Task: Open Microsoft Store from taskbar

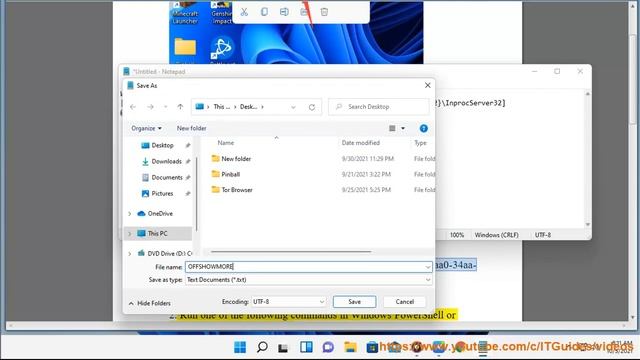Action: point(372,347)
